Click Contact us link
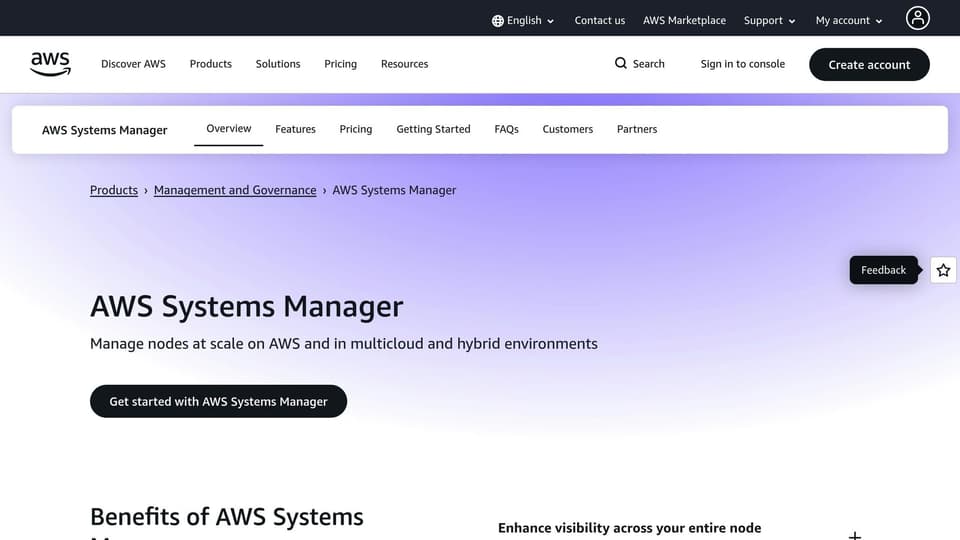This screenshot has height=540, width=960. point(599,20)
